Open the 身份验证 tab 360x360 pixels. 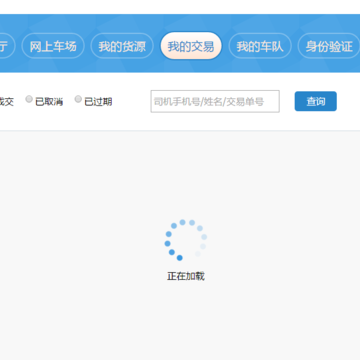[329, 46]
